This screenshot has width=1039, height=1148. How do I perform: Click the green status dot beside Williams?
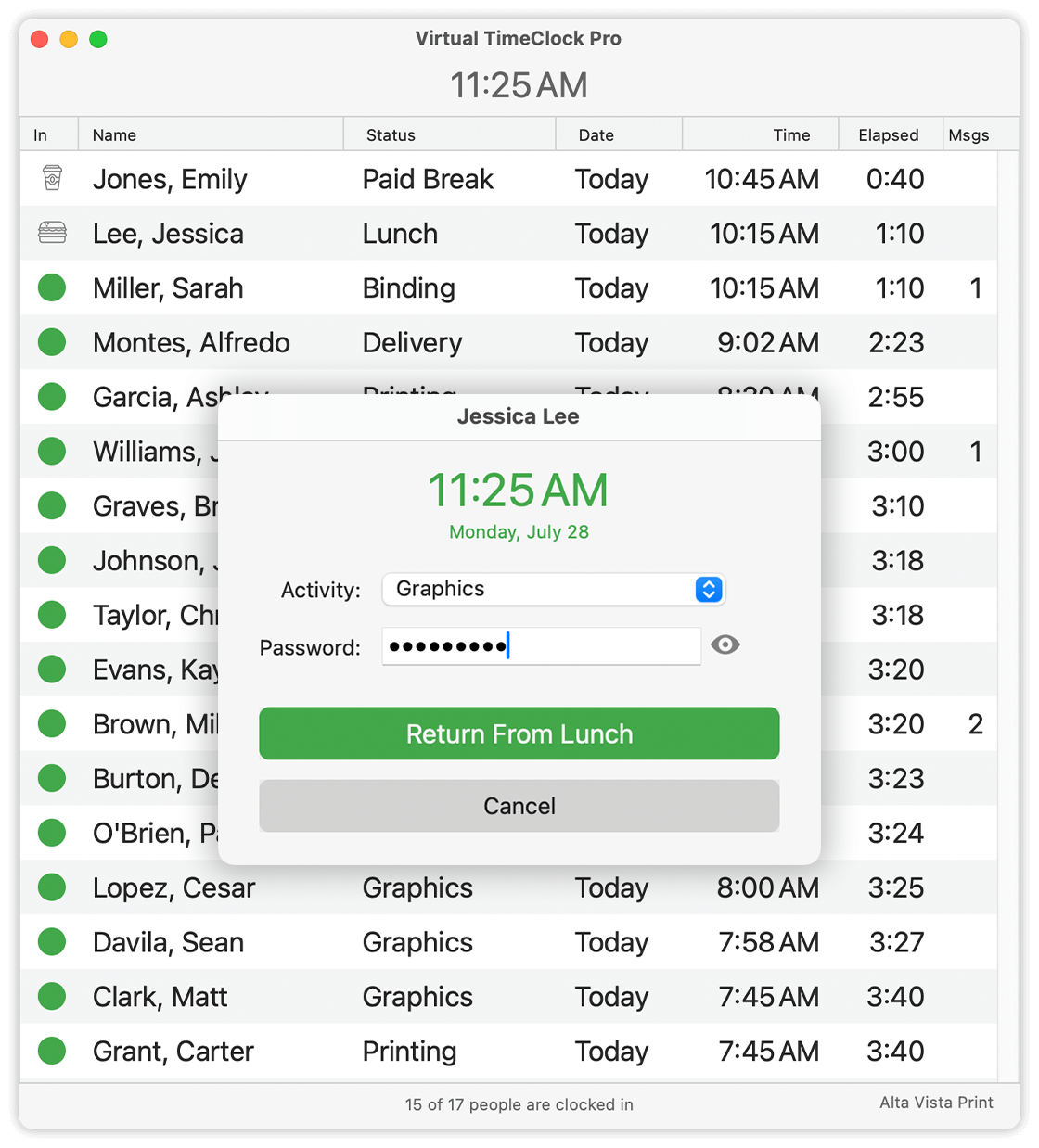pos(52,452)
